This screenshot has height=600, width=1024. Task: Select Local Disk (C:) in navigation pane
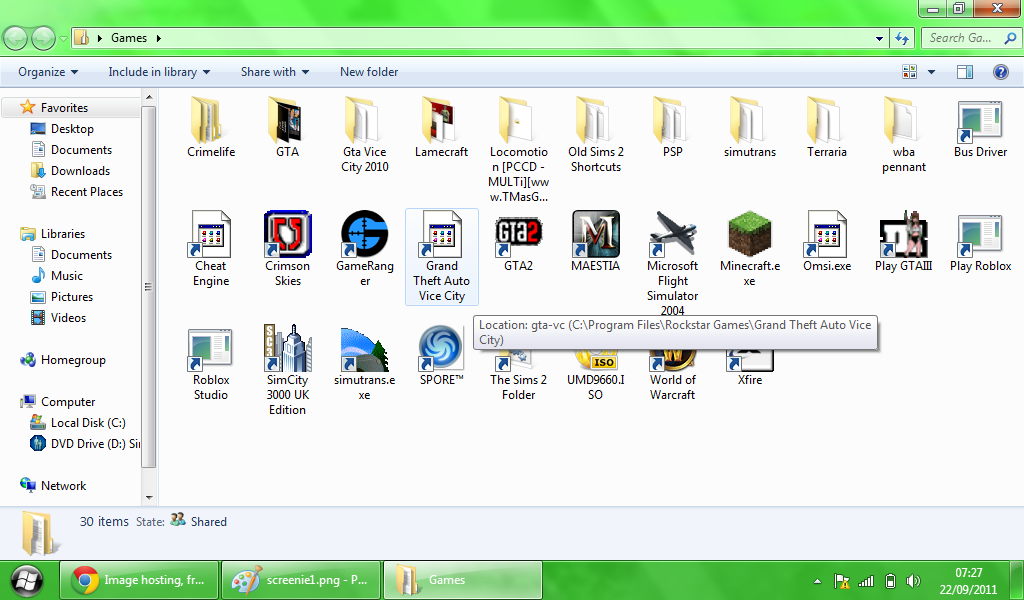pos(88,423)
